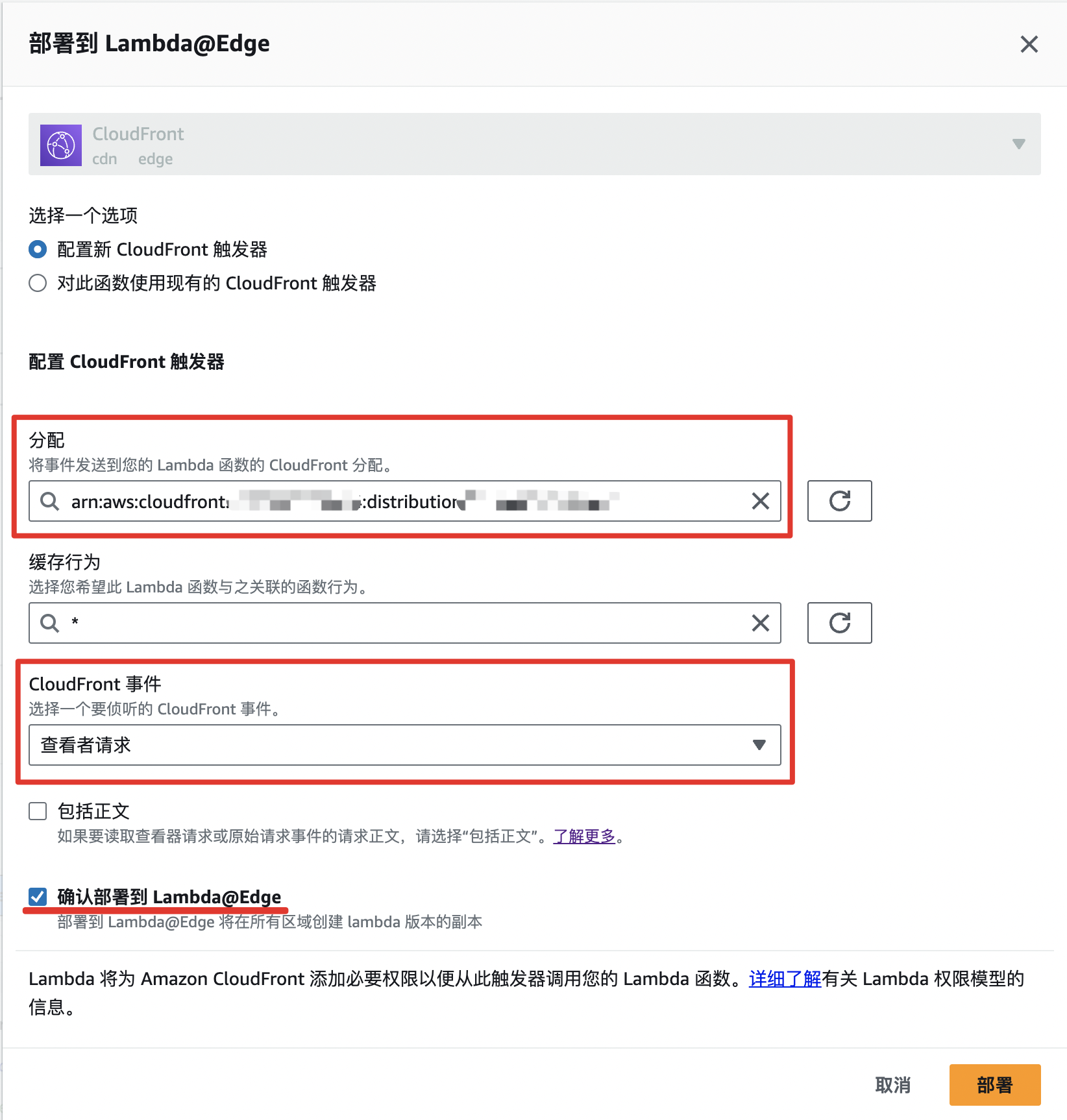Clear the cache behavior field
This screenshot has width=1067, height=1120.
761,623
